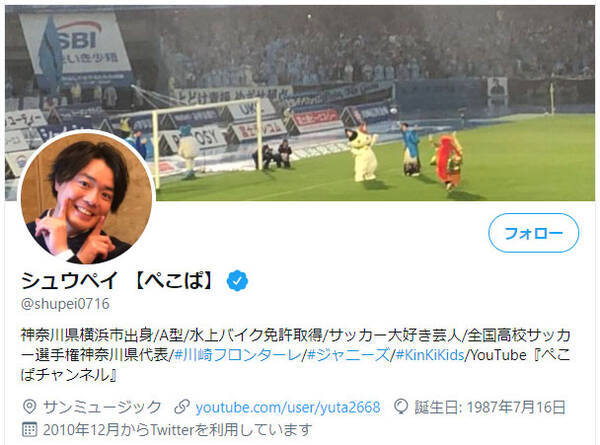
Task: Select the display name シュウペイ【ぺこぱ】
Action: (117, 280)
